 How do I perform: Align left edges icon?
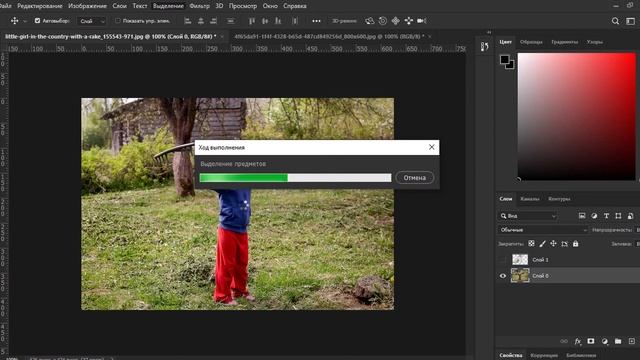click(x=188, y=21)
